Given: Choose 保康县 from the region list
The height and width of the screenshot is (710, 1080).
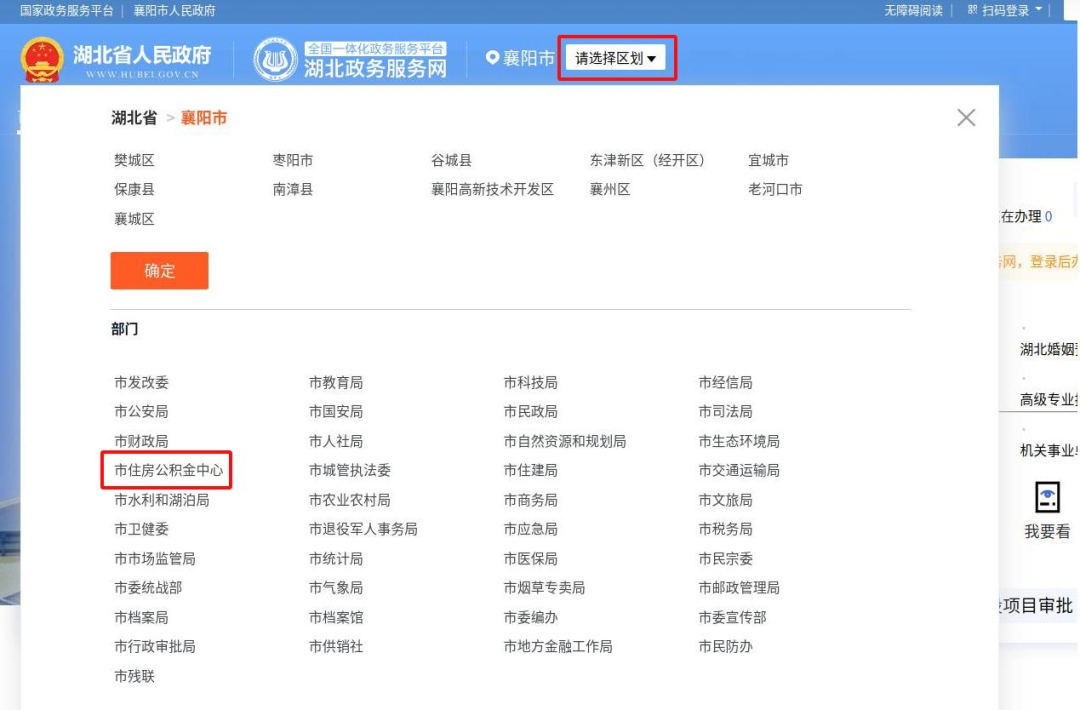Looking at the screenshot, I should click(x=134, y=189).
